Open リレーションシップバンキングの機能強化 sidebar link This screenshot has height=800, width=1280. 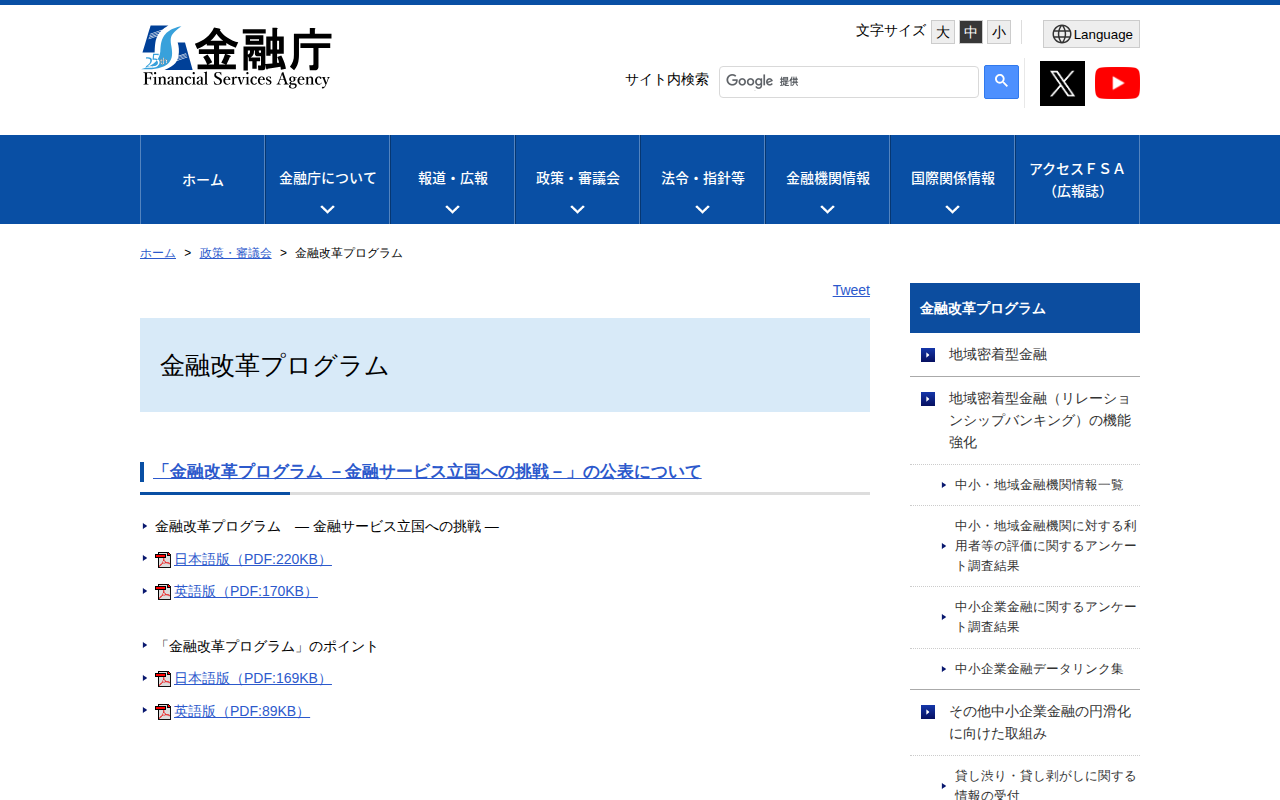tap(1040, 420)
